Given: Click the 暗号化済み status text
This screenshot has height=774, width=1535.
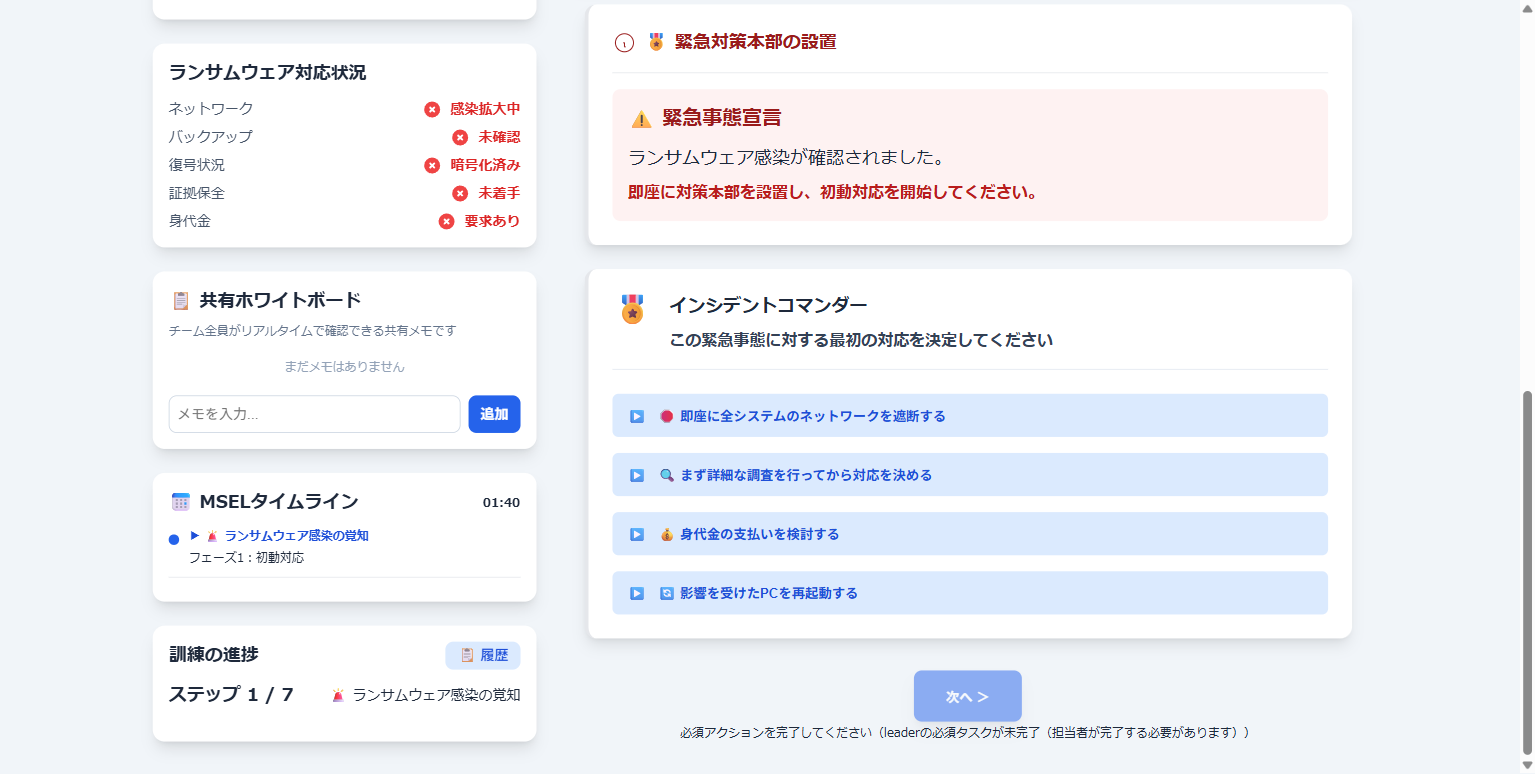Looking at the screenshot, I should (x=485, y=165).
